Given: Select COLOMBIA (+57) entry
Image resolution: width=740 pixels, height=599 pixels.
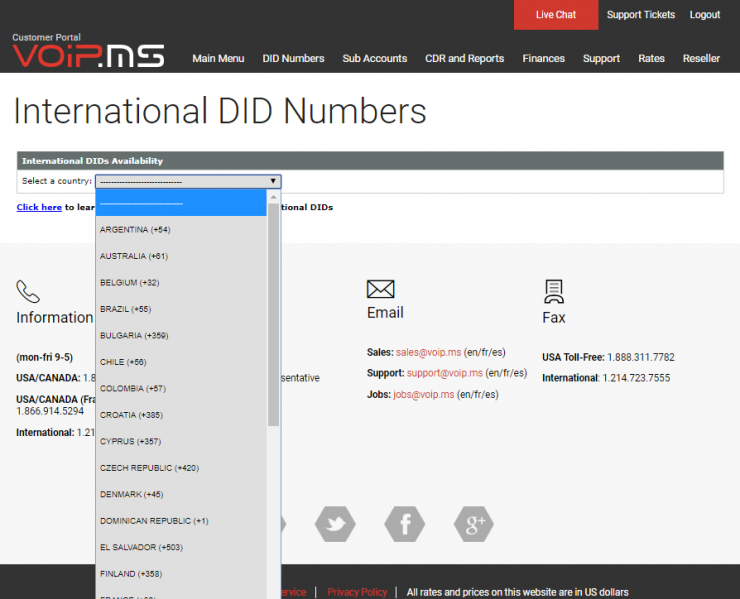Looking at the screenshot, I should [181, 388].
